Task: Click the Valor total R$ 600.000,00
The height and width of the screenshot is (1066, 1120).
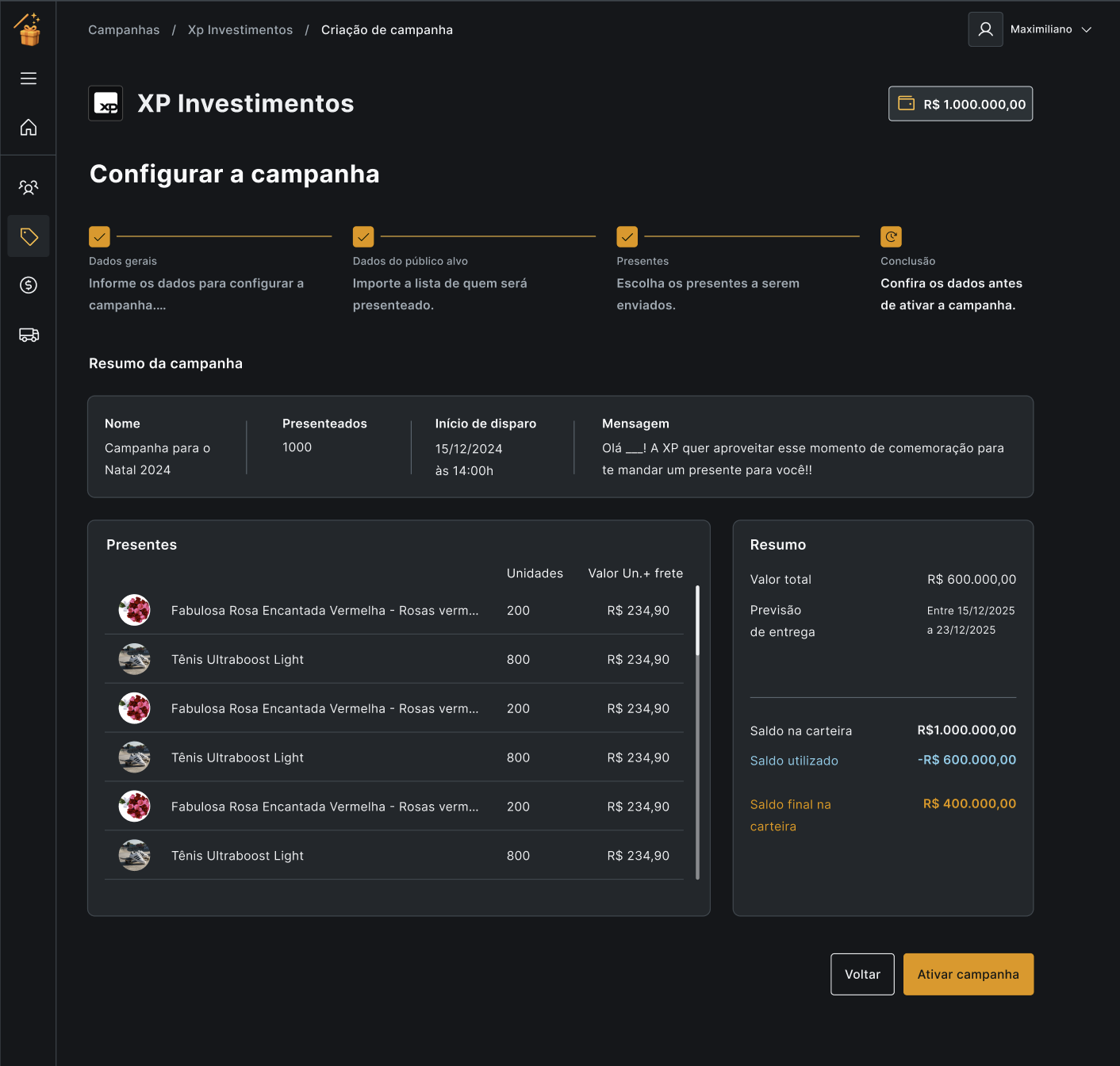Action: click(x=972, y=580)
